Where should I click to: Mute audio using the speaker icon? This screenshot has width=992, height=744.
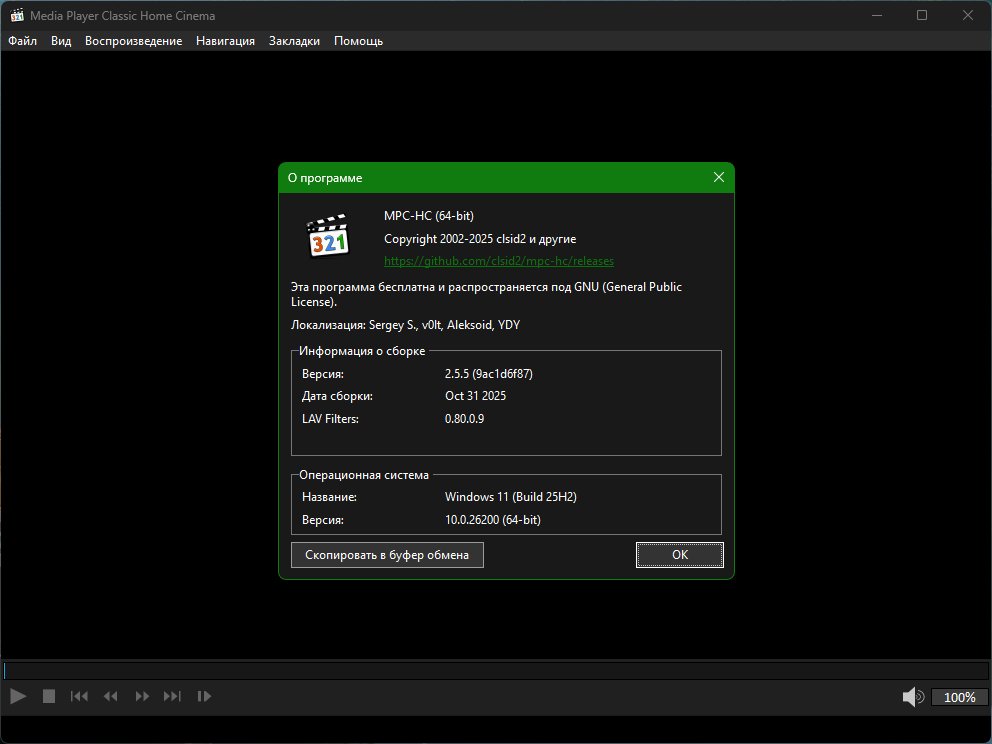(x=913, y=697)
